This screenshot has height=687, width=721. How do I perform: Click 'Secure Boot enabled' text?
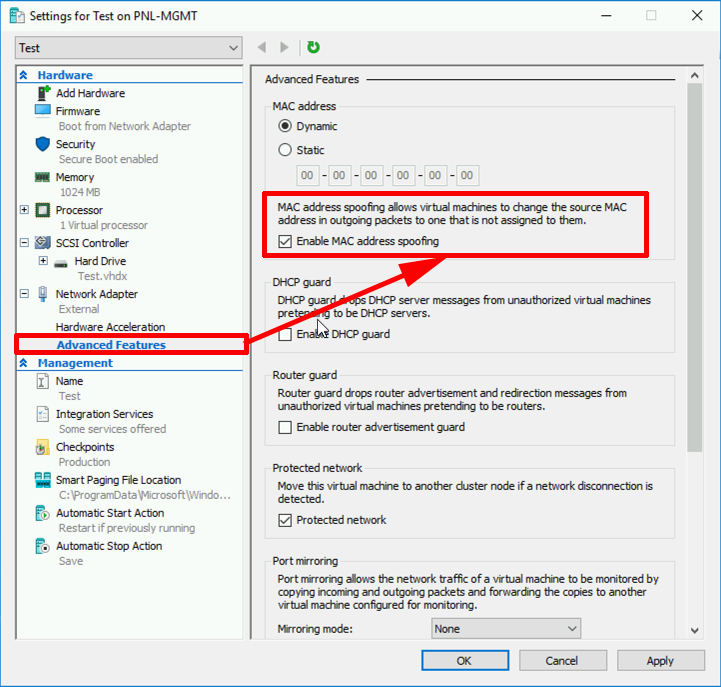(x=109, y=159)
